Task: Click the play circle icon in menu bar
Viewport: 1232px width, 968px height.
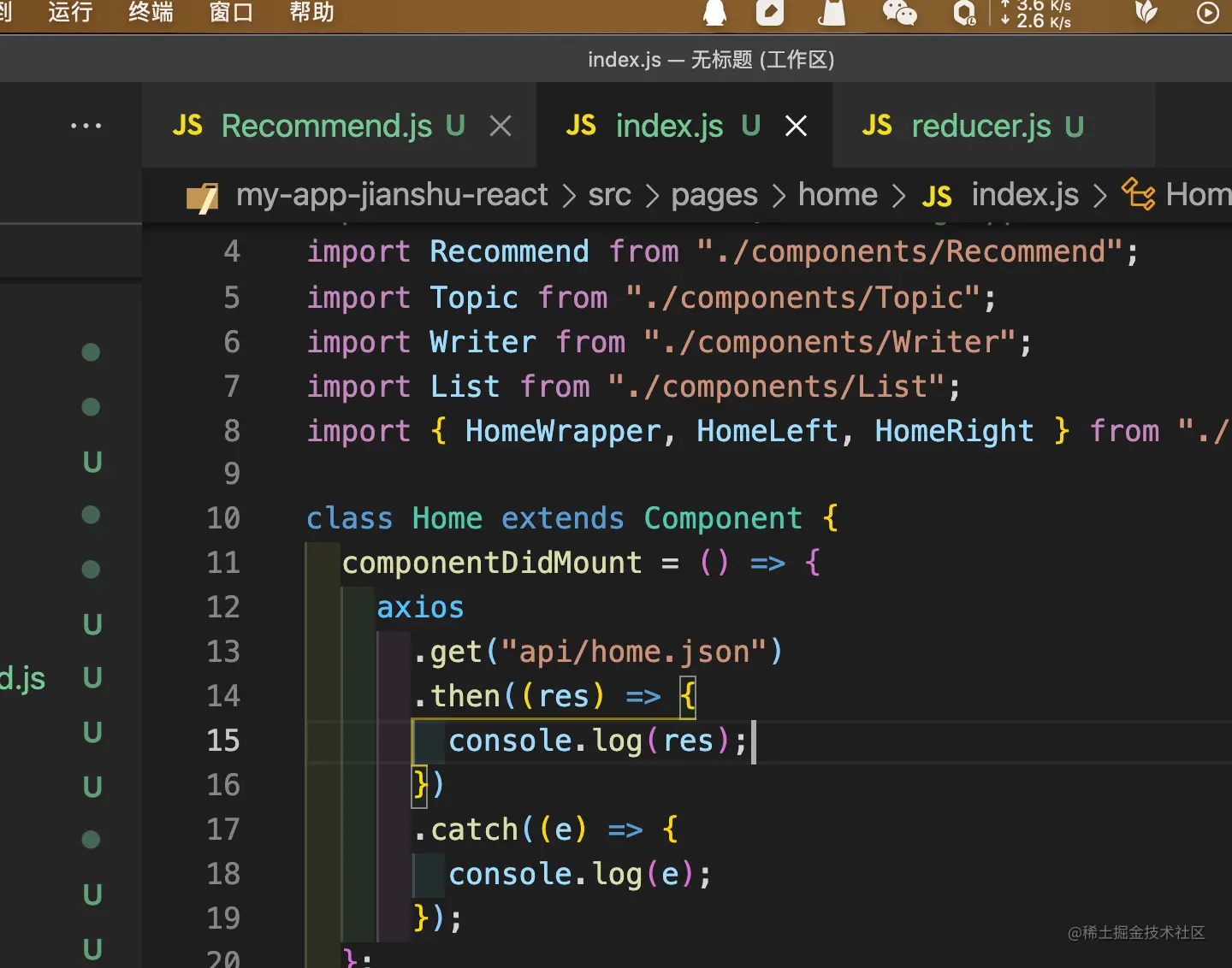Action: click(1208, 13)
